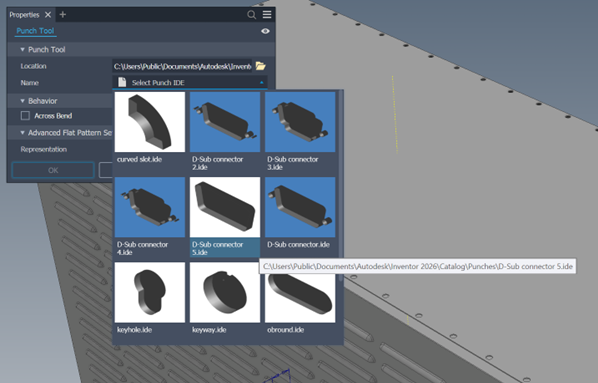Choose D-Sub connector 2.ide punch
598x383 pixels.
(x=225, y=122)
